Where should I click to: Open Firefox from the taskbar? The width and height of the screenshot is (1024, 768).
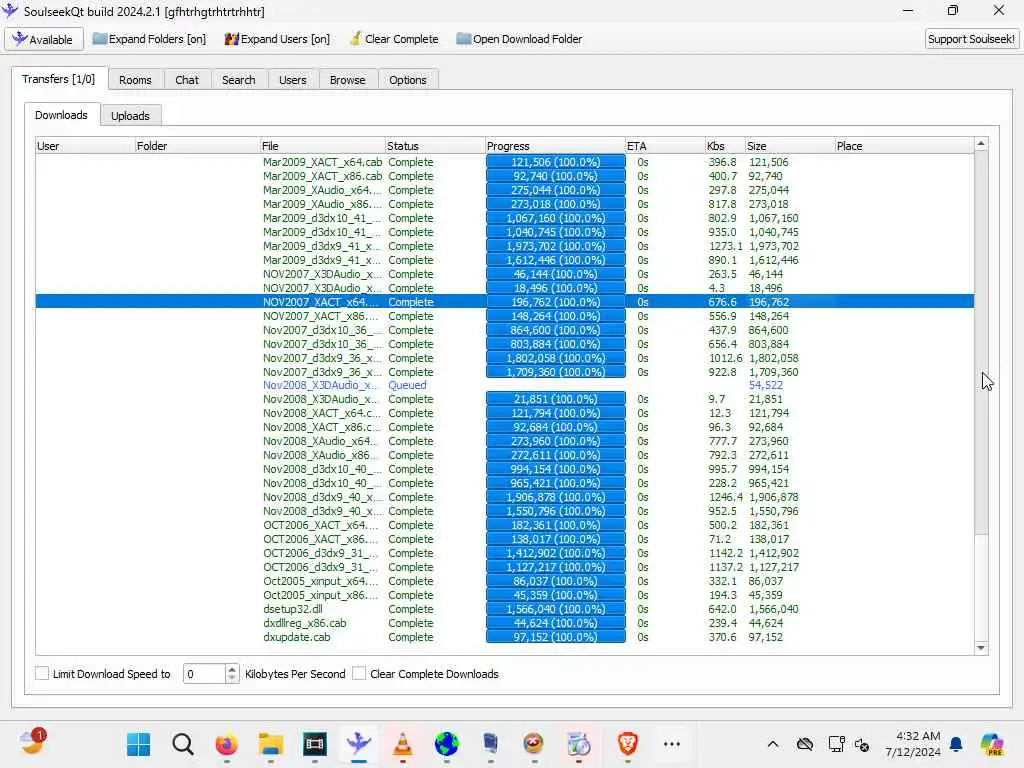[227, 744]
